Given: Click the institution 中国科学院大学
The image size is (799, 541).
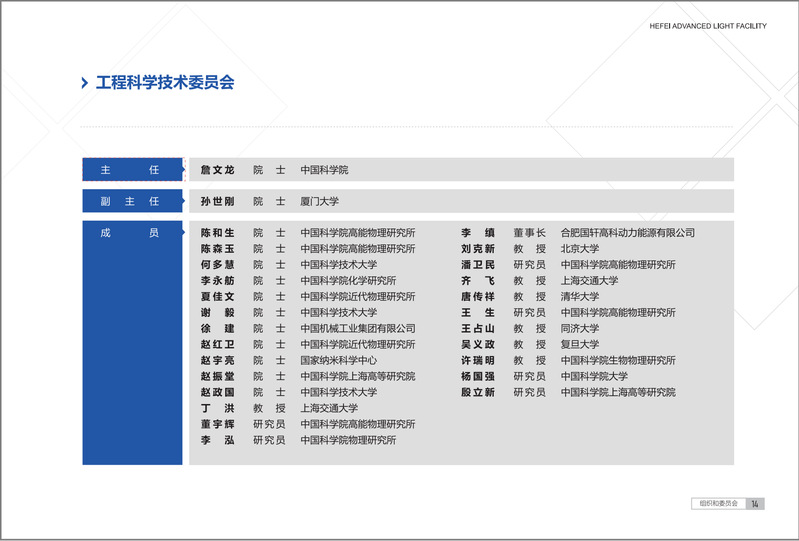Looking at the screenshot, I should click(594, 376).
